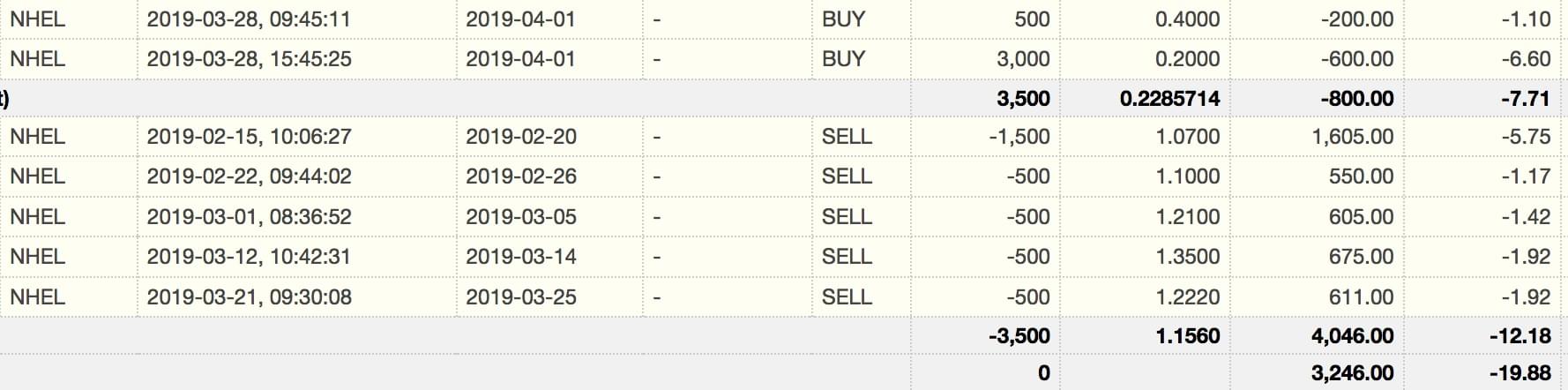The width and height of the screenshot is (1568, 390).
Task: Click the 0.4000 price cell
Action: [x=1187, y=19]
